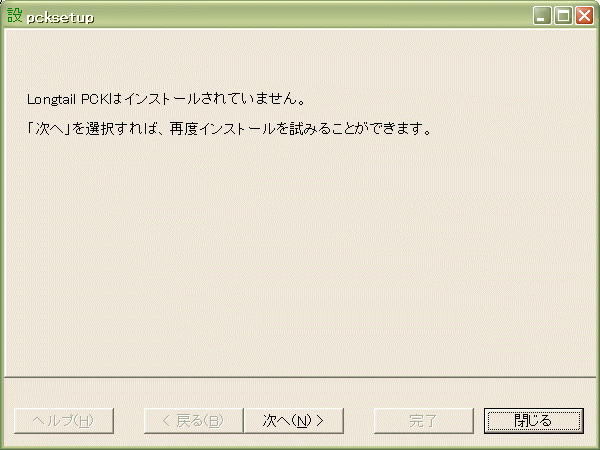Maximize the pcksetup installer window

click(x=563, y=16)
